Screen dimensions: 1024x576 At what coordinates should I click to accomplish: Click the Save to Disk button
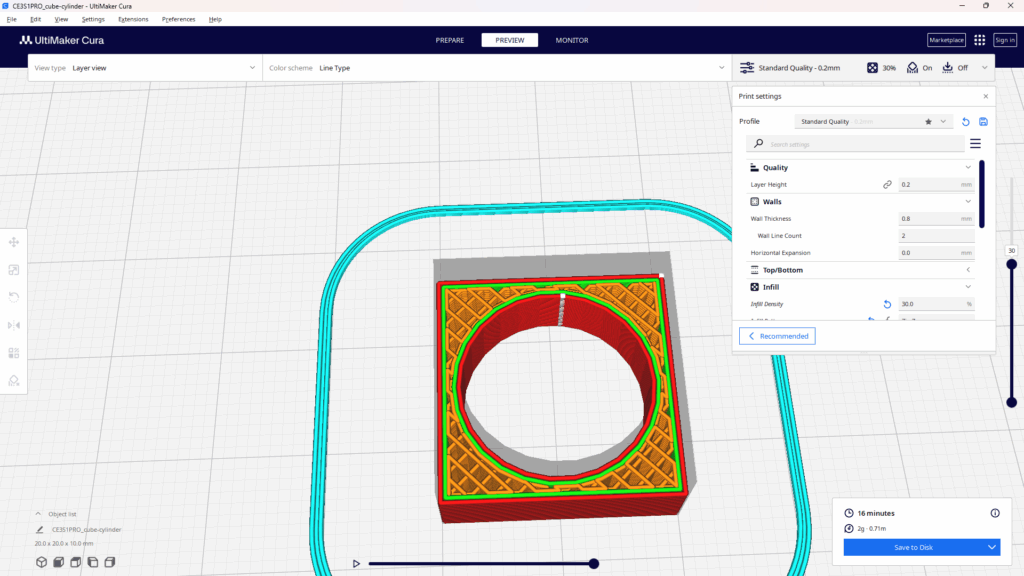pos(913,547)
